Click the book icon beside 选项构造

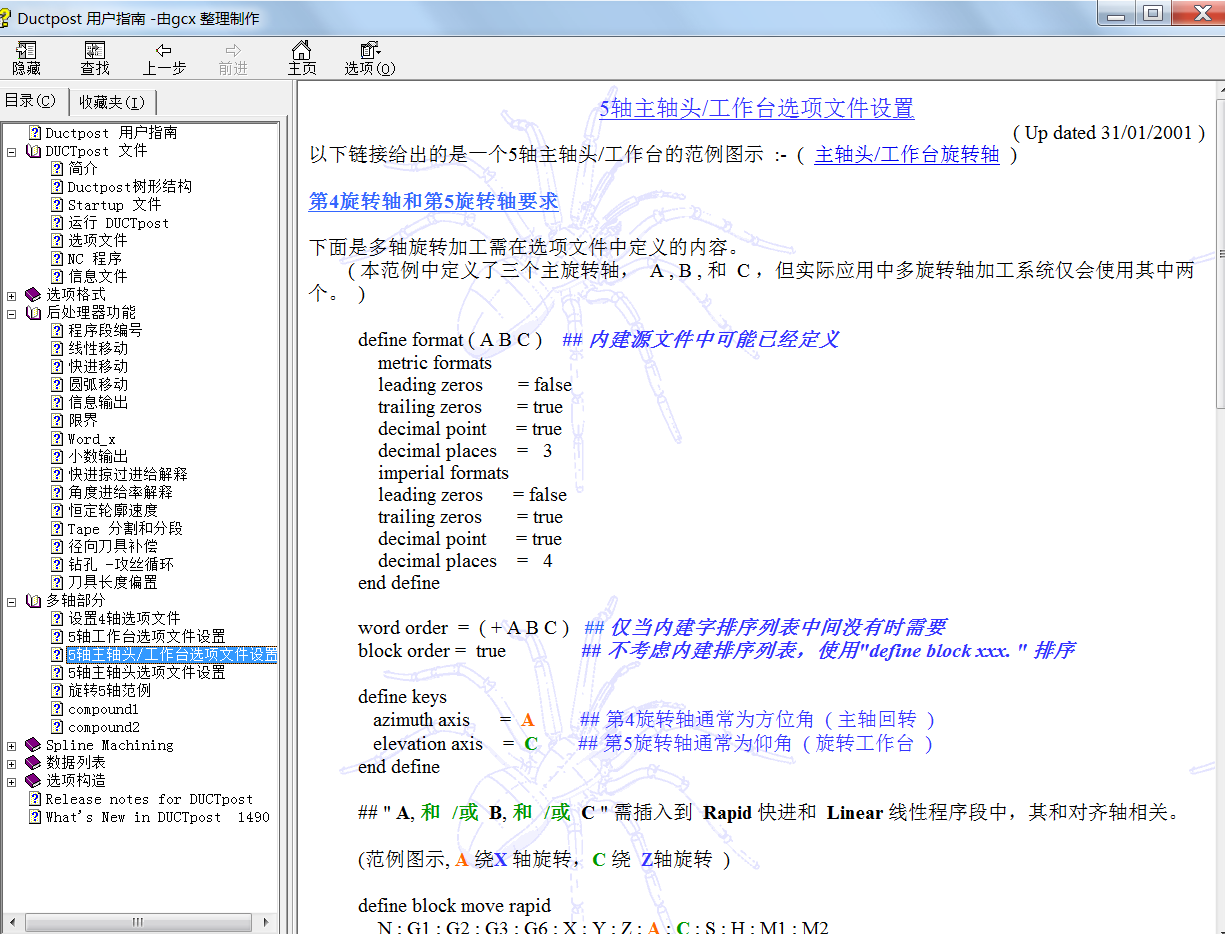click(x=33, y=781)
